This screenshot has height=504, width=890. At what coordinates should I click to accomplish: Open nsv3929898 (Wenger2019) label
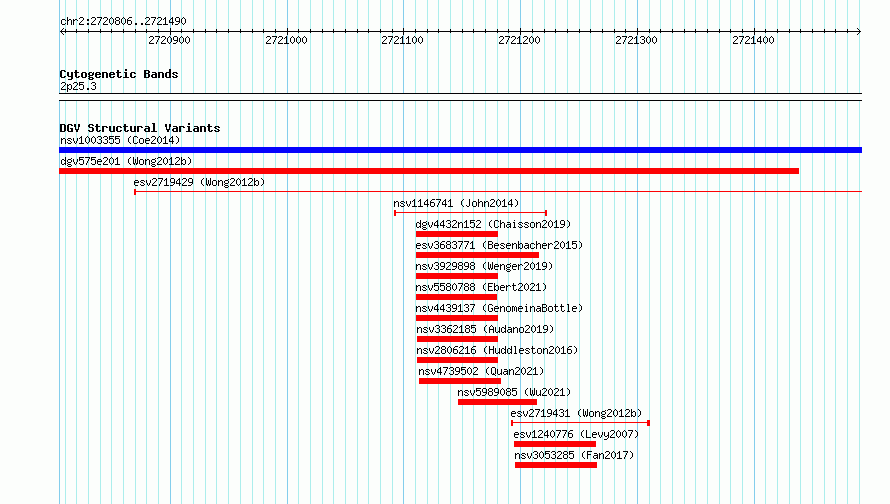click(x=484, y=266)
